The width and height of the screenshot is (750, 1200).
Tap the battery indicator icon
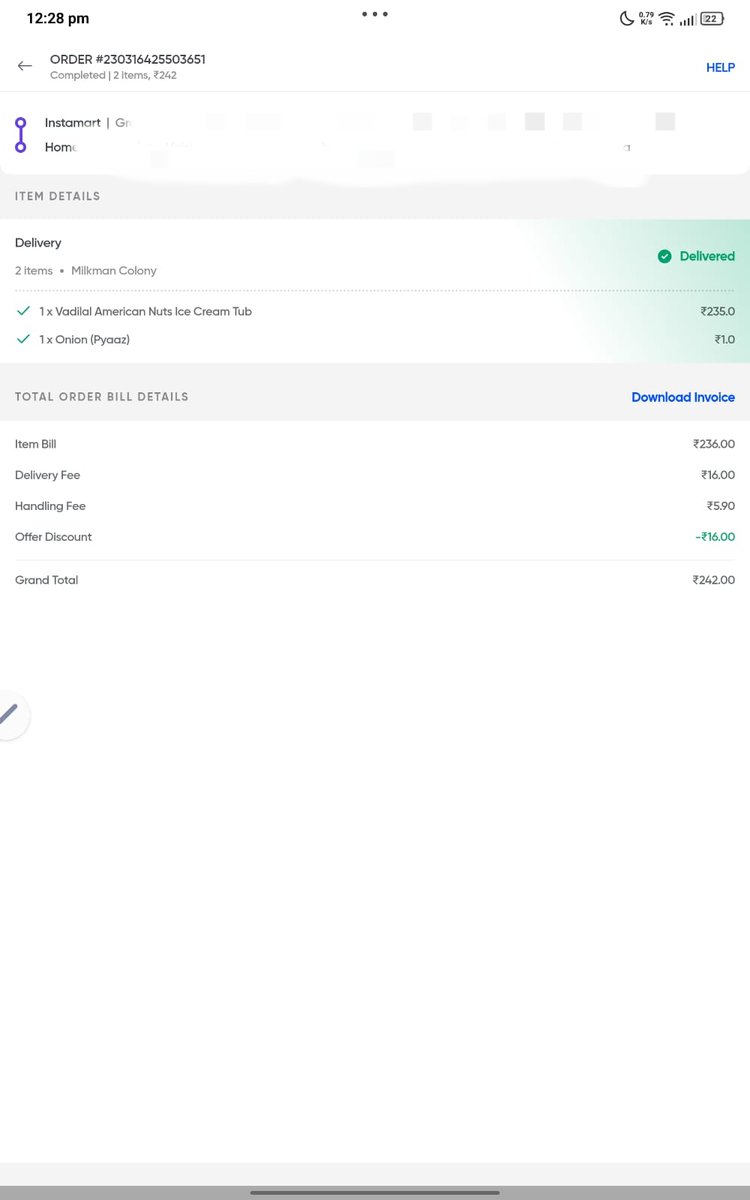coord(712,18)
